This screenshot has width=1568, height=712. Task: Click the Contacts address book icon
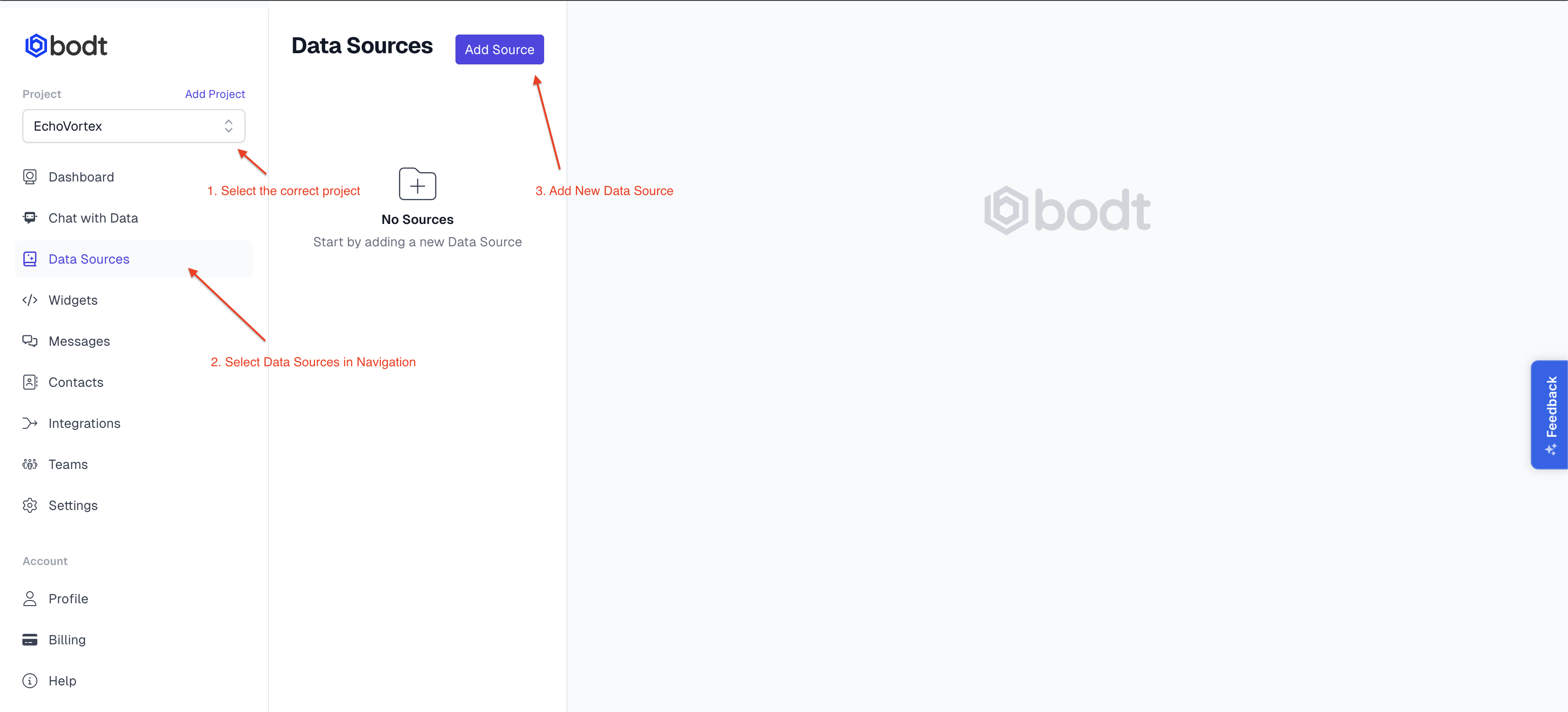(30, 382)
